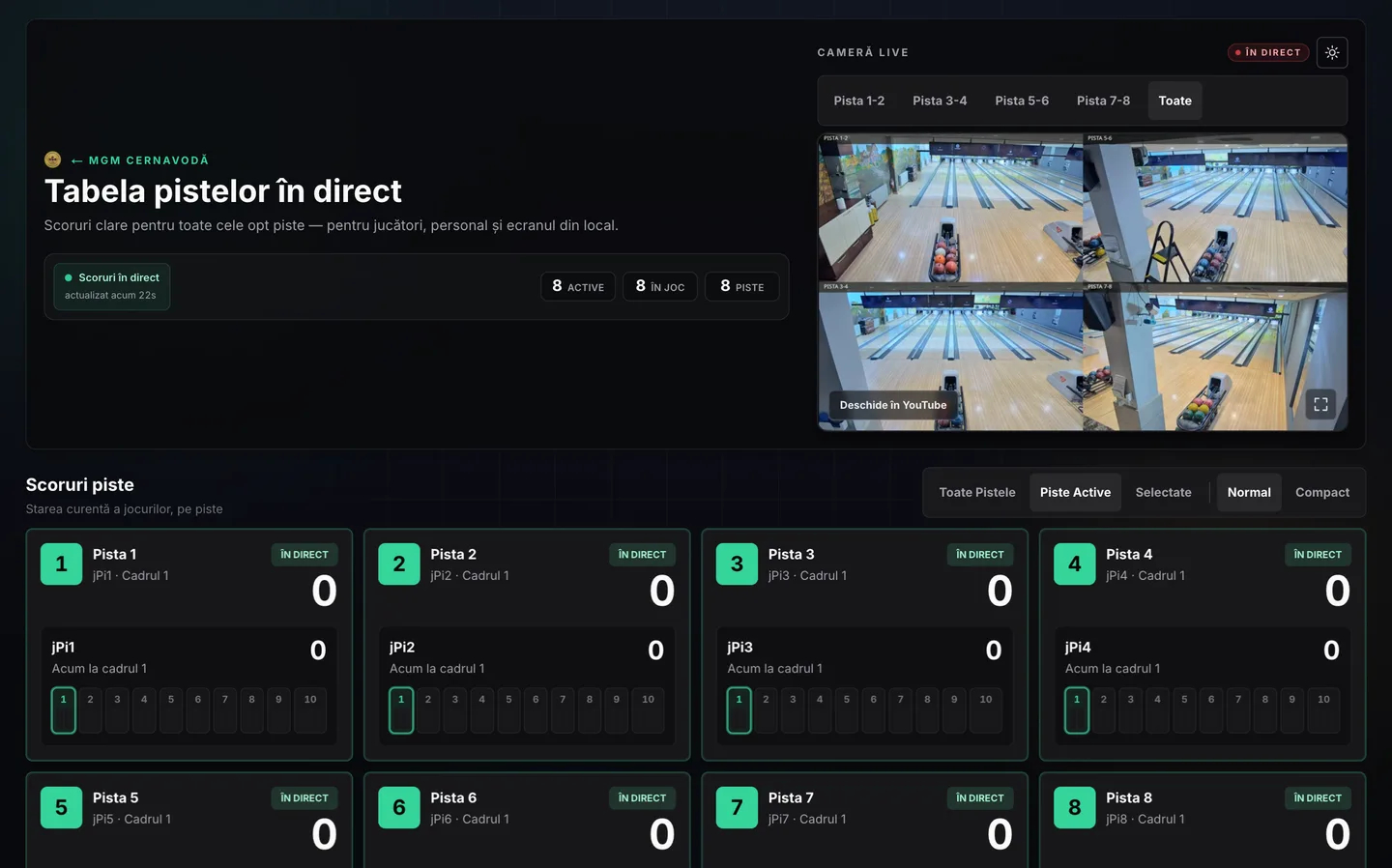
Task: Click player name jPi4
Action: 1078,648
